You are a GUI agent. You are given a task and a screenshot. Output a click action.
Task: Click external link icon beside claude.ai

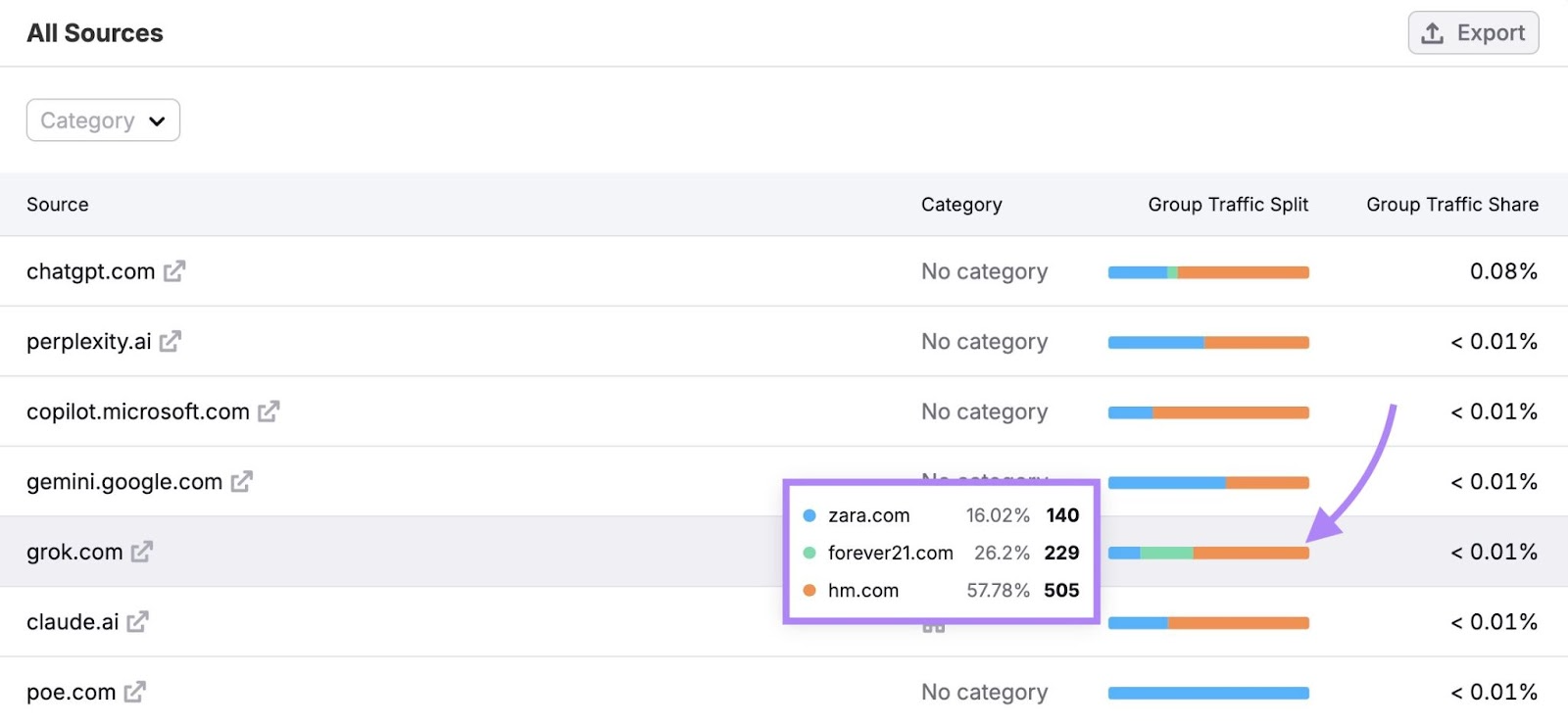coord(138,621)
